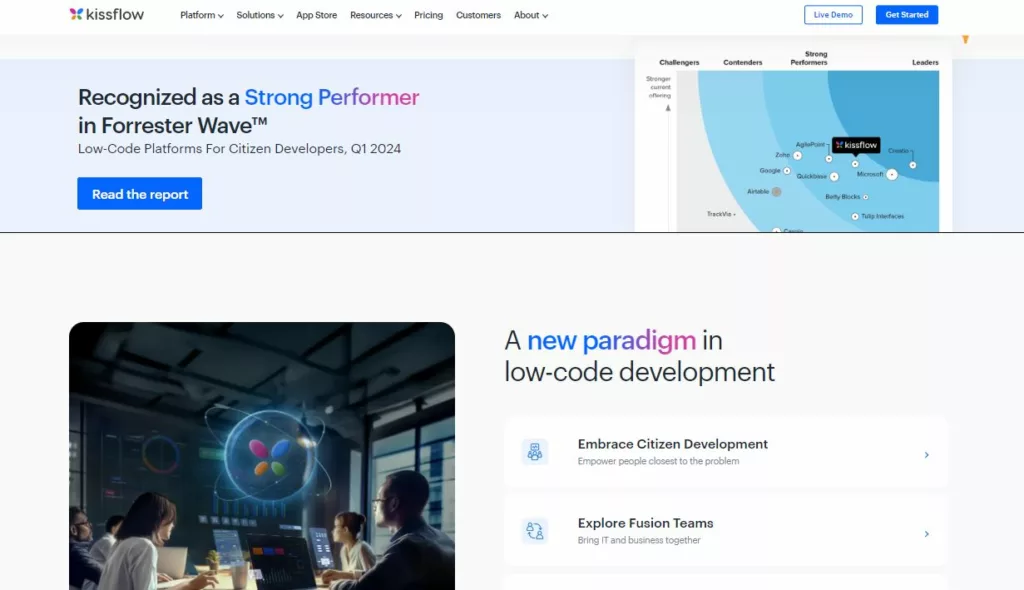This screenshot has height=590, width=1024.
Task: Go to the App Store page
Action: tap(317, 15)
